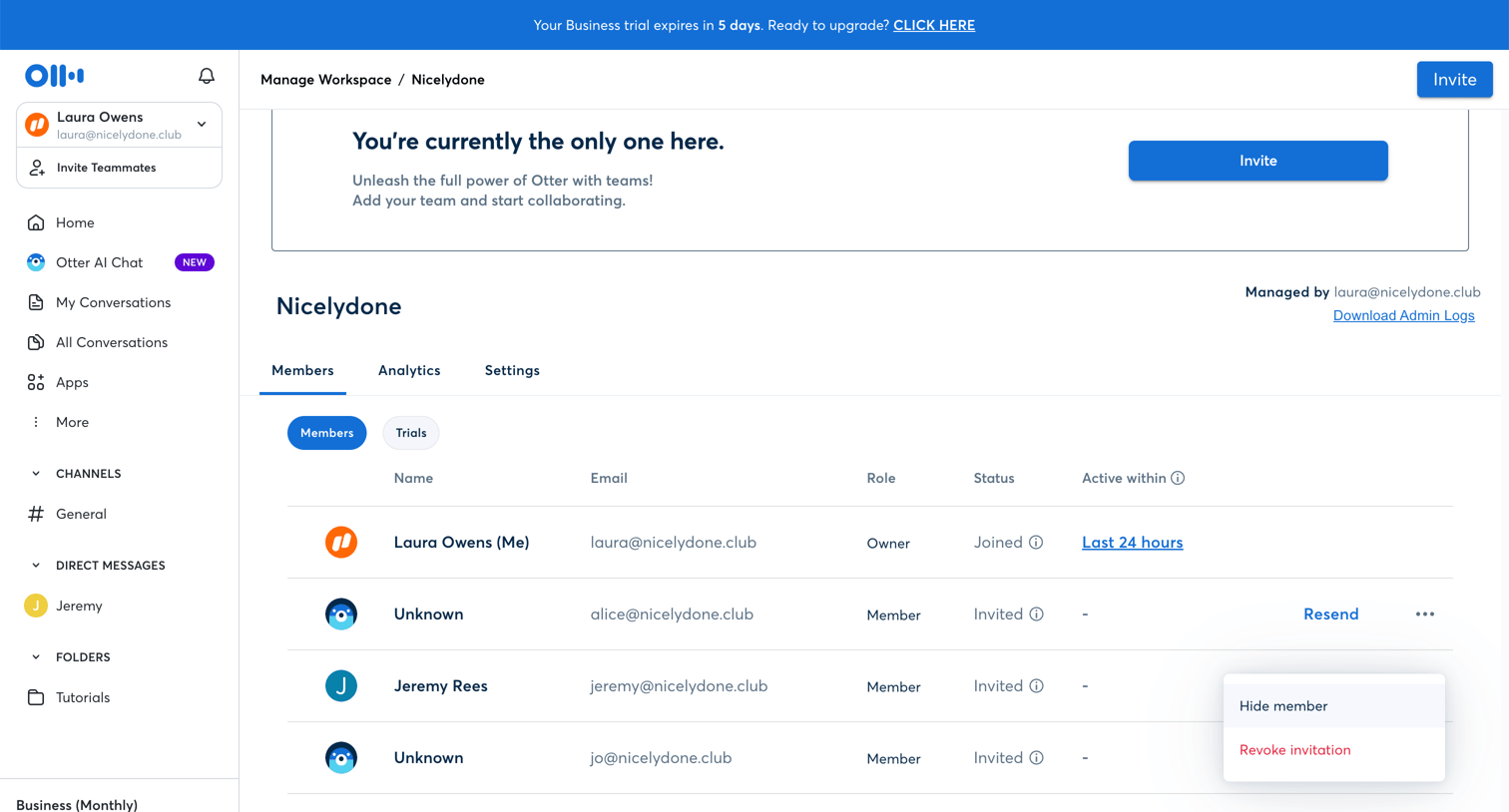Open the three-dot menu in alice's row
Image resolution: width=1509 pixels, height=812 pixels.
(1425, 614)
